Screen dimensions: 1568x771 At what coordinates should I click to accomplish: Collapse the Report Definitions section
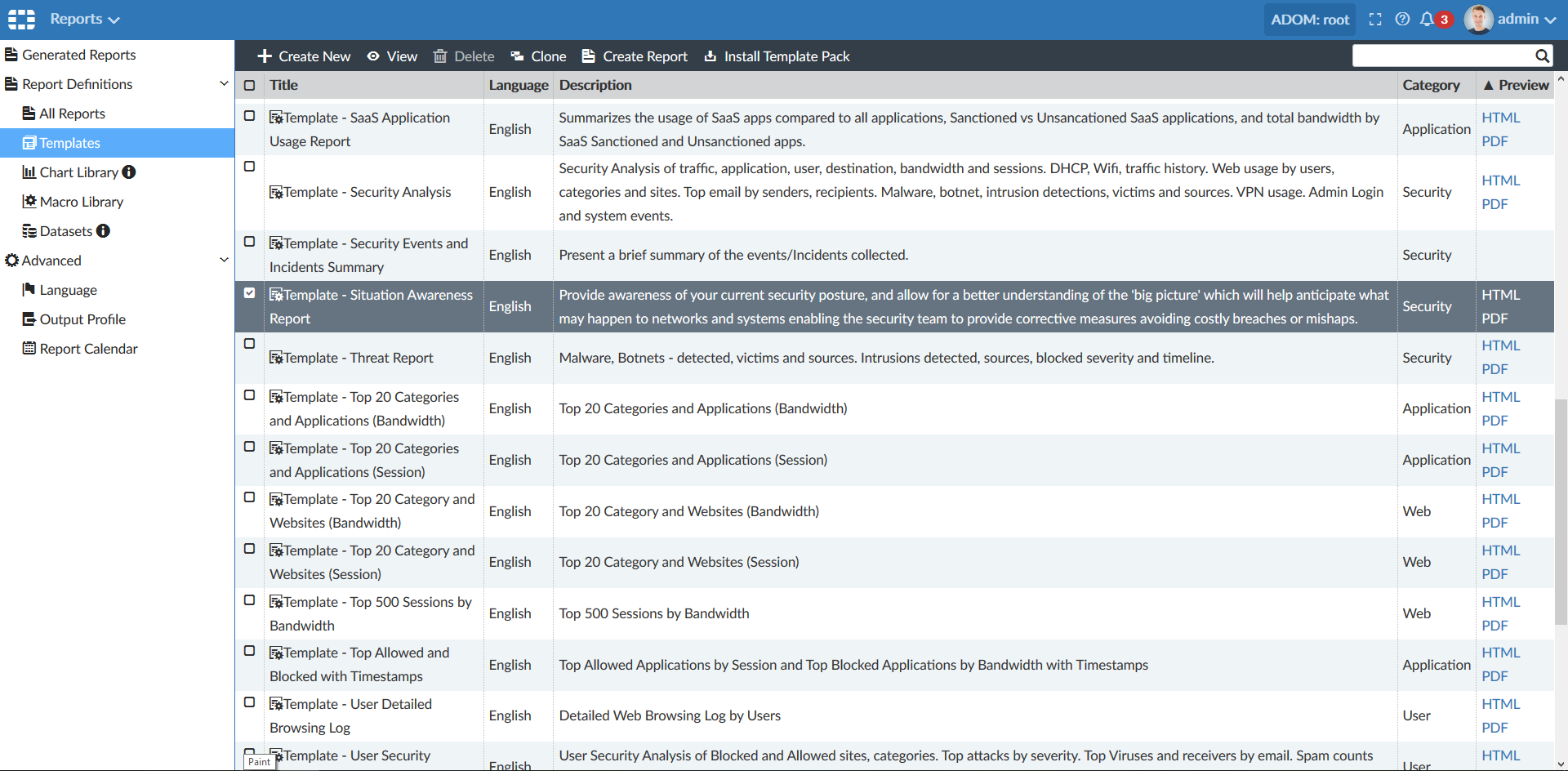[x=224, y=82]
